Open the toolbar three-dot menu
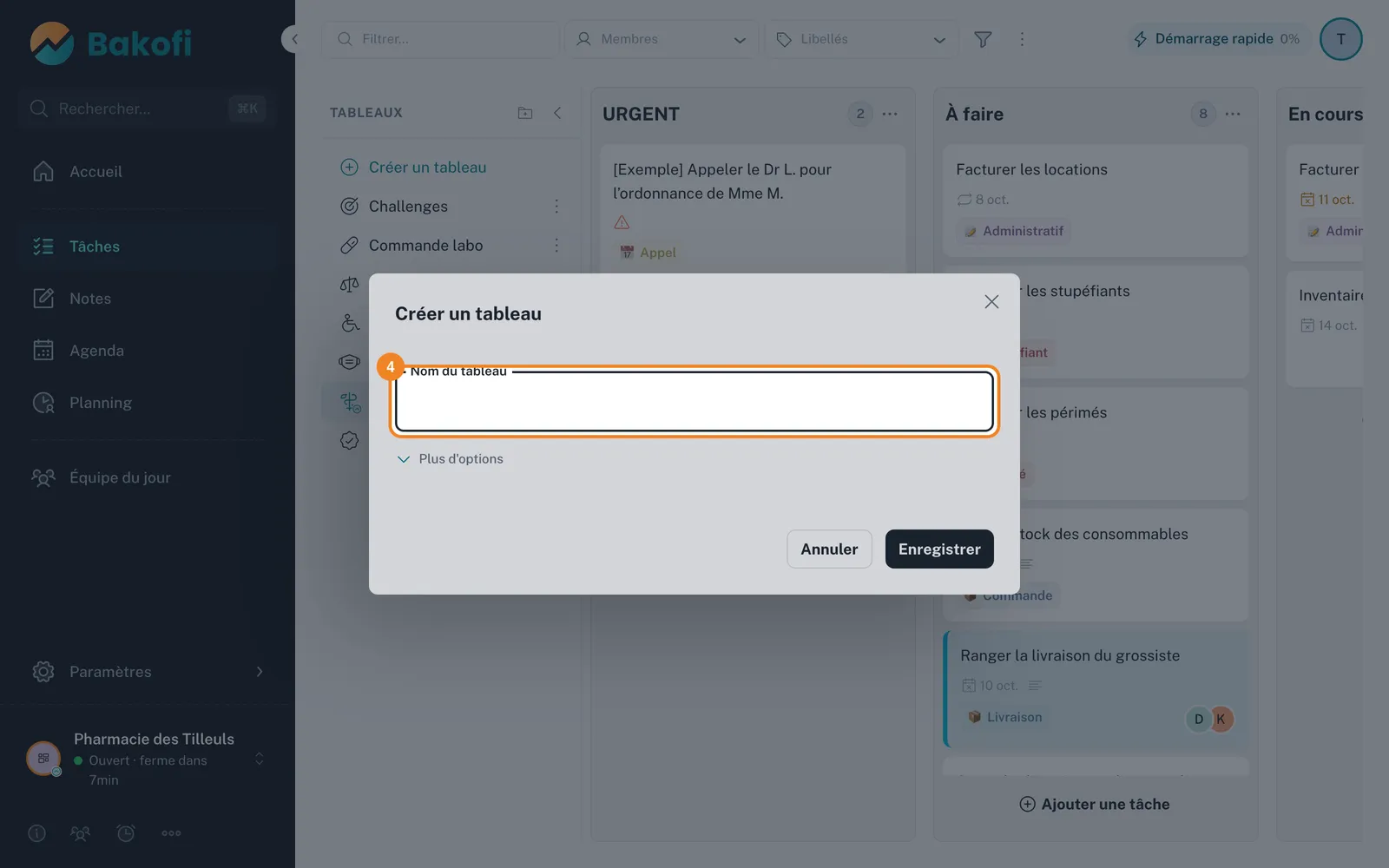The height and width of the screenshot is (868, 1389). pos(1022,39)
